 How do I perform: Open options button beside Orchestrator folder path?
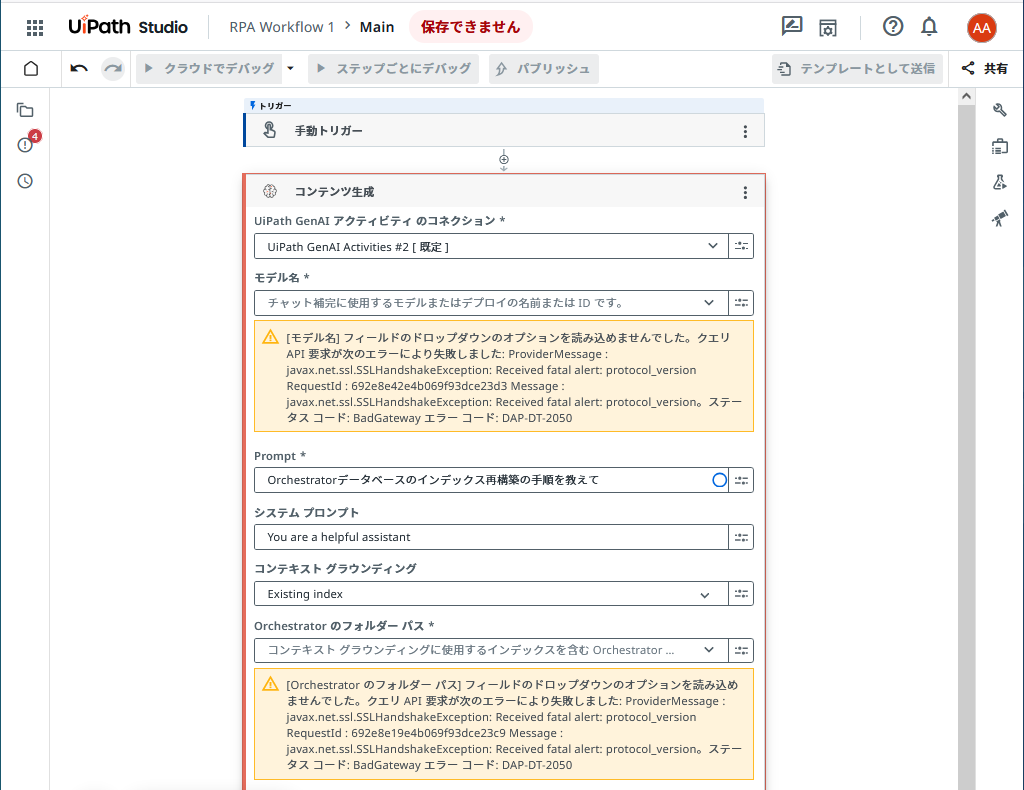tap(741, 650)
